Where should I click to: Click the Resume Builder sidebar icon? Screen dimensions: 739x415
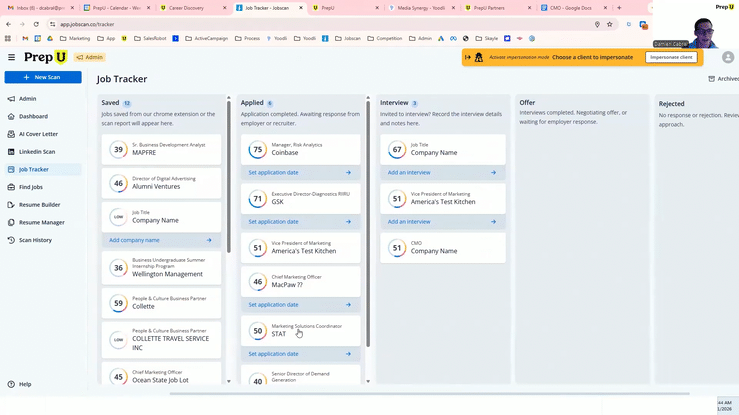11,205
